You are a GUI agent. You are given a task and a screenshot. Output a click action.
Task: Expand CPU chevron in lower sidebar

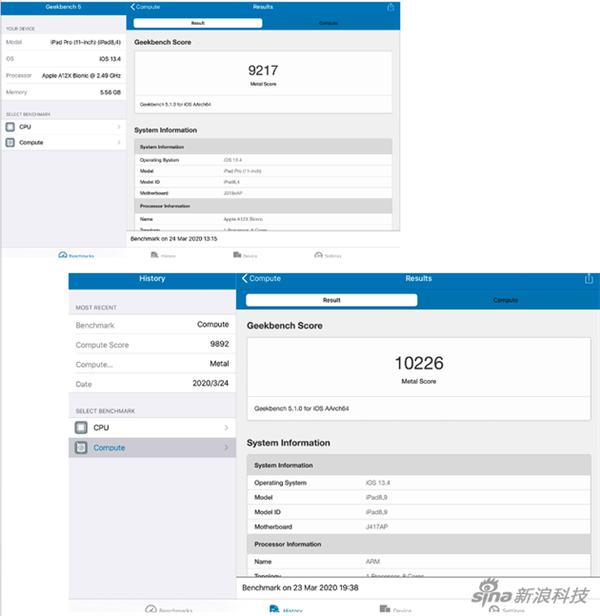[x=226, y=427]
